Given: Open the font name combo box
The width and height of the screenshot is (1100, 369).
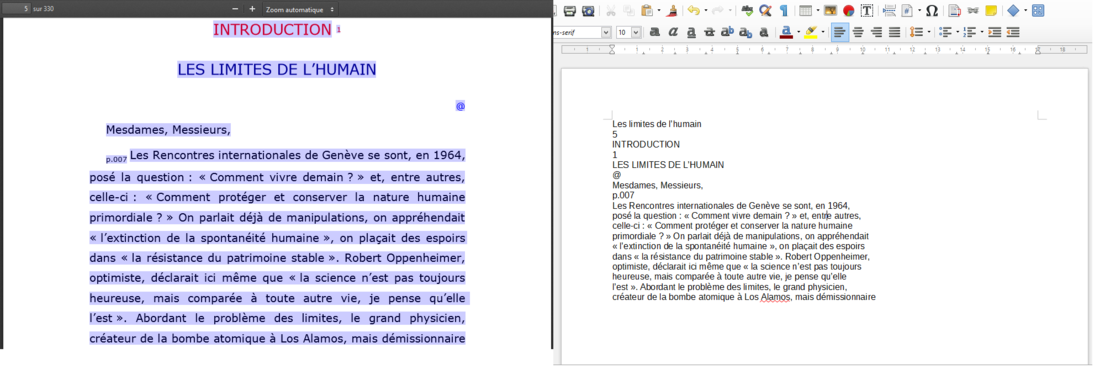Looking at the screenshot, I should point(582,32).
